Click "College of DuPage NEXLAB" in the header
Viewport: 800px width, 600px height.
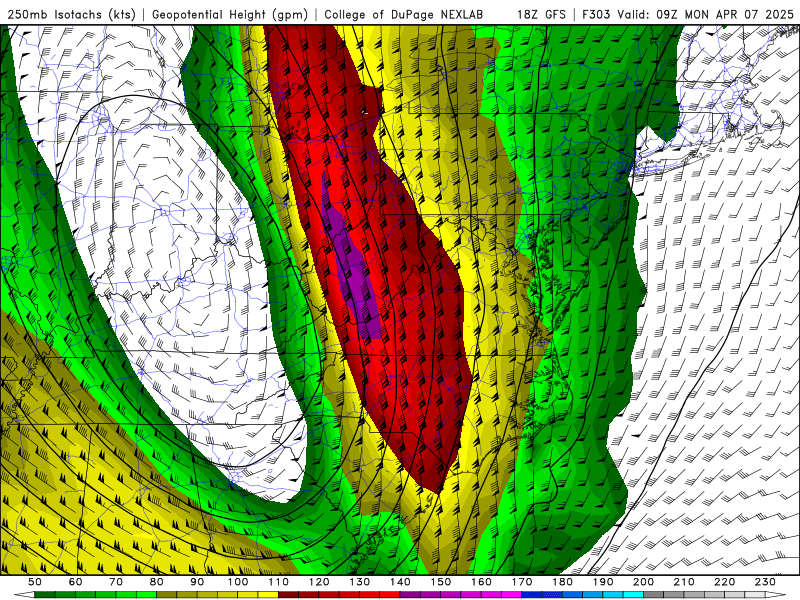[404, 15]
